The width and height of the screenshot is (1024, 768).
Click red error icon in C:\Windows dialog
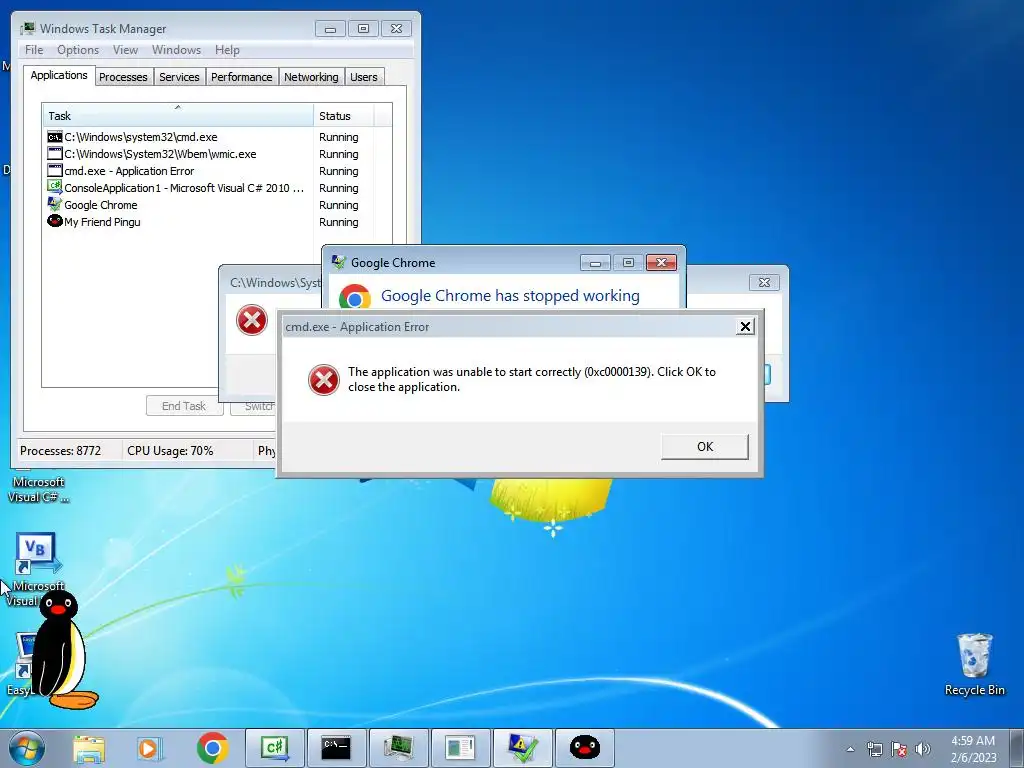tap(252, 321)
